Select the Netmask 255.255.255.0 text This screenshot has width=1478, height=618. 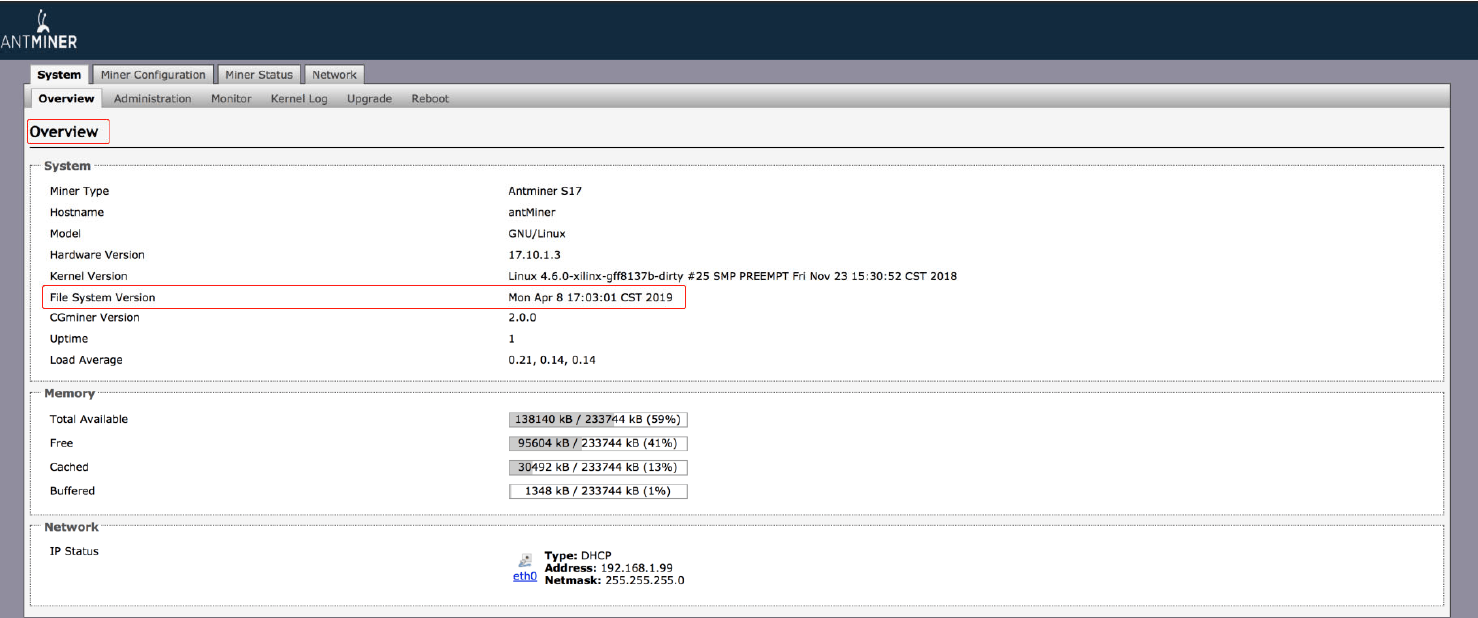point(614,580)
